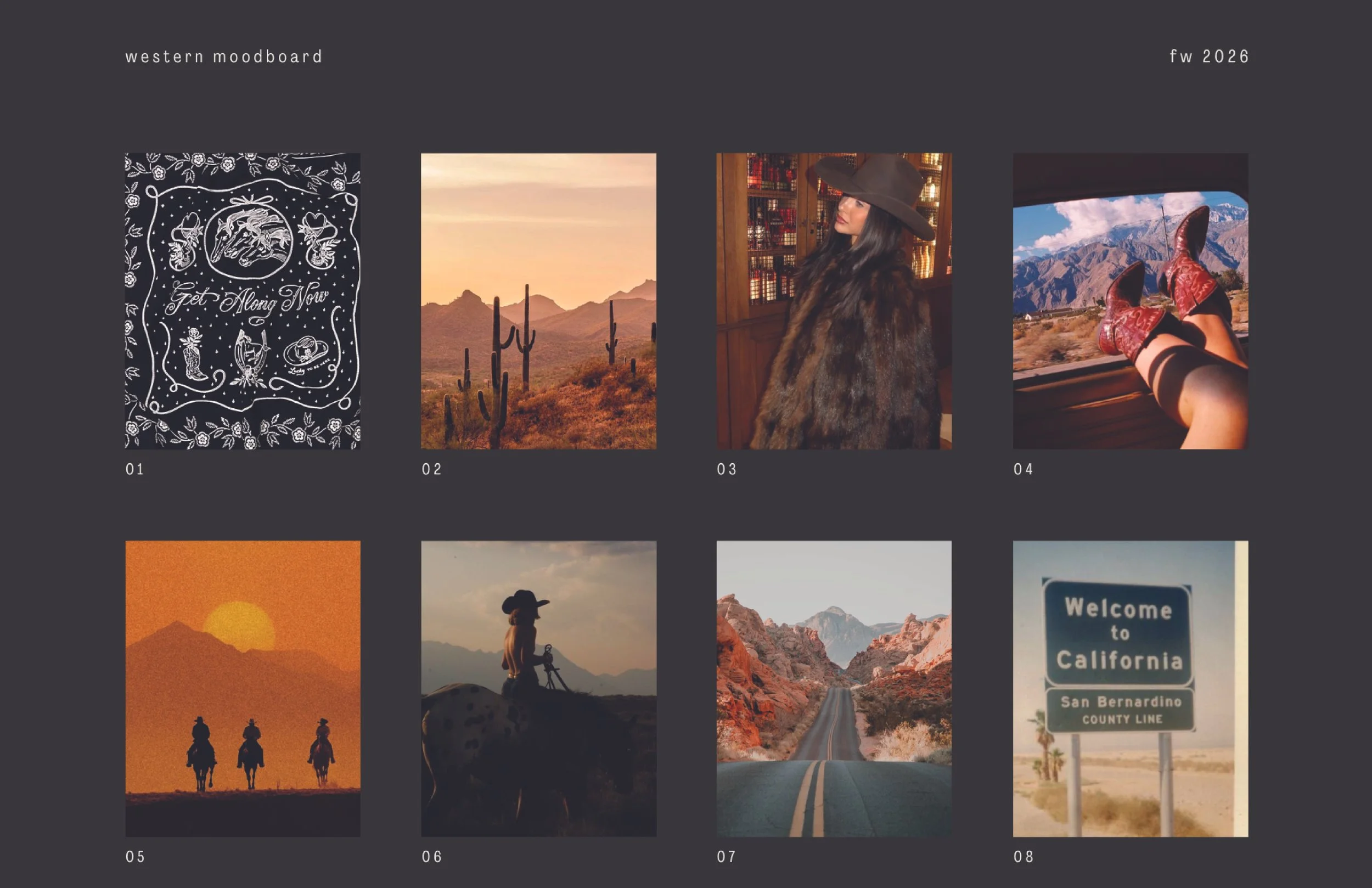The image size is (1372, 888).
Task: Select the saguaro cactus desert sunset image
Action: click(538, 300)
